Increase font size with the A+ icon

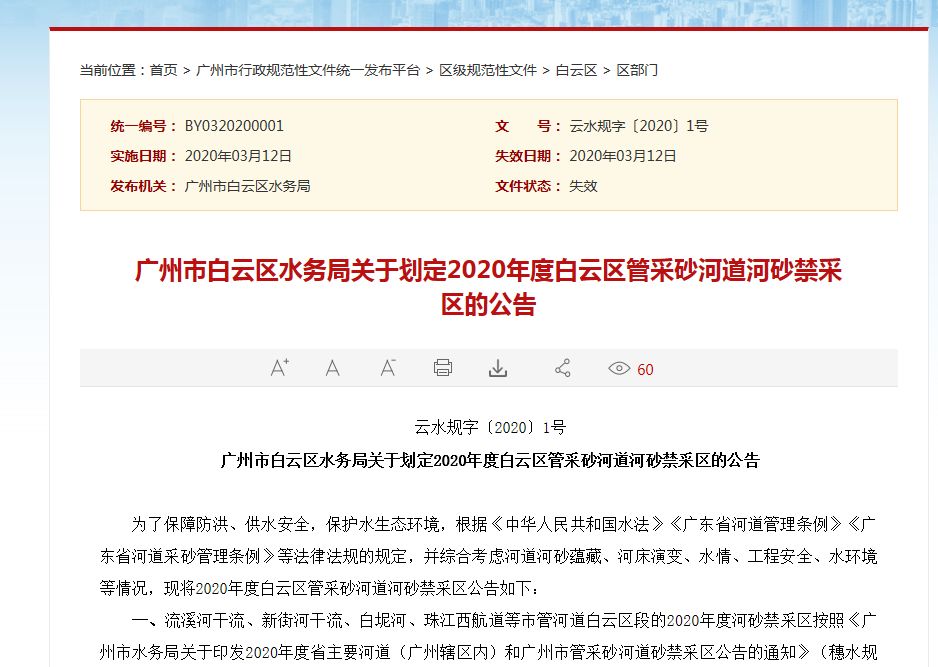click(278, 368)
